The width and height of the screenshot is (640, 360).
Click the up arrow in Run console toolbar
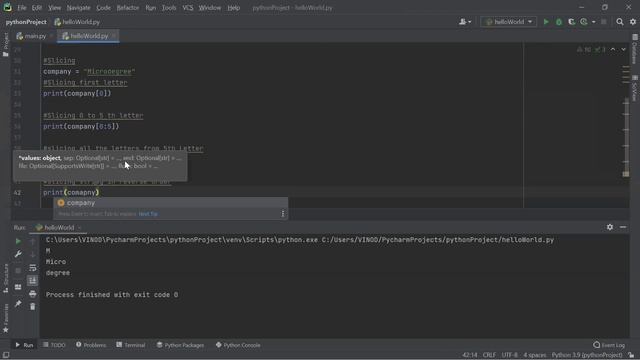tap(33, 241)
